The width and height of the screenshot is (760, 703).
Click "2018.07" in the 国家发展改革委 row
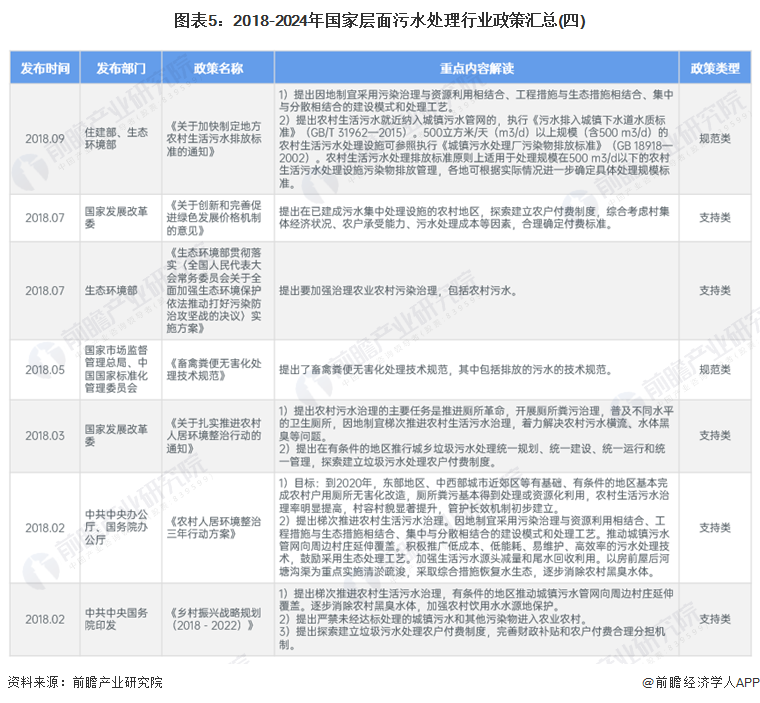pos(45,218)
